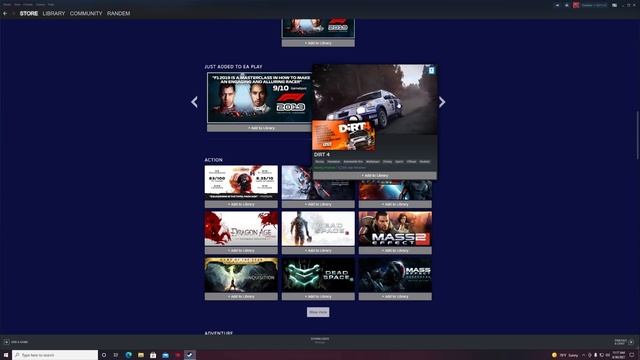Viewport: 640px width, 360px height.
Task: Open Cortana from the taskbar
Action: point(104,355)
